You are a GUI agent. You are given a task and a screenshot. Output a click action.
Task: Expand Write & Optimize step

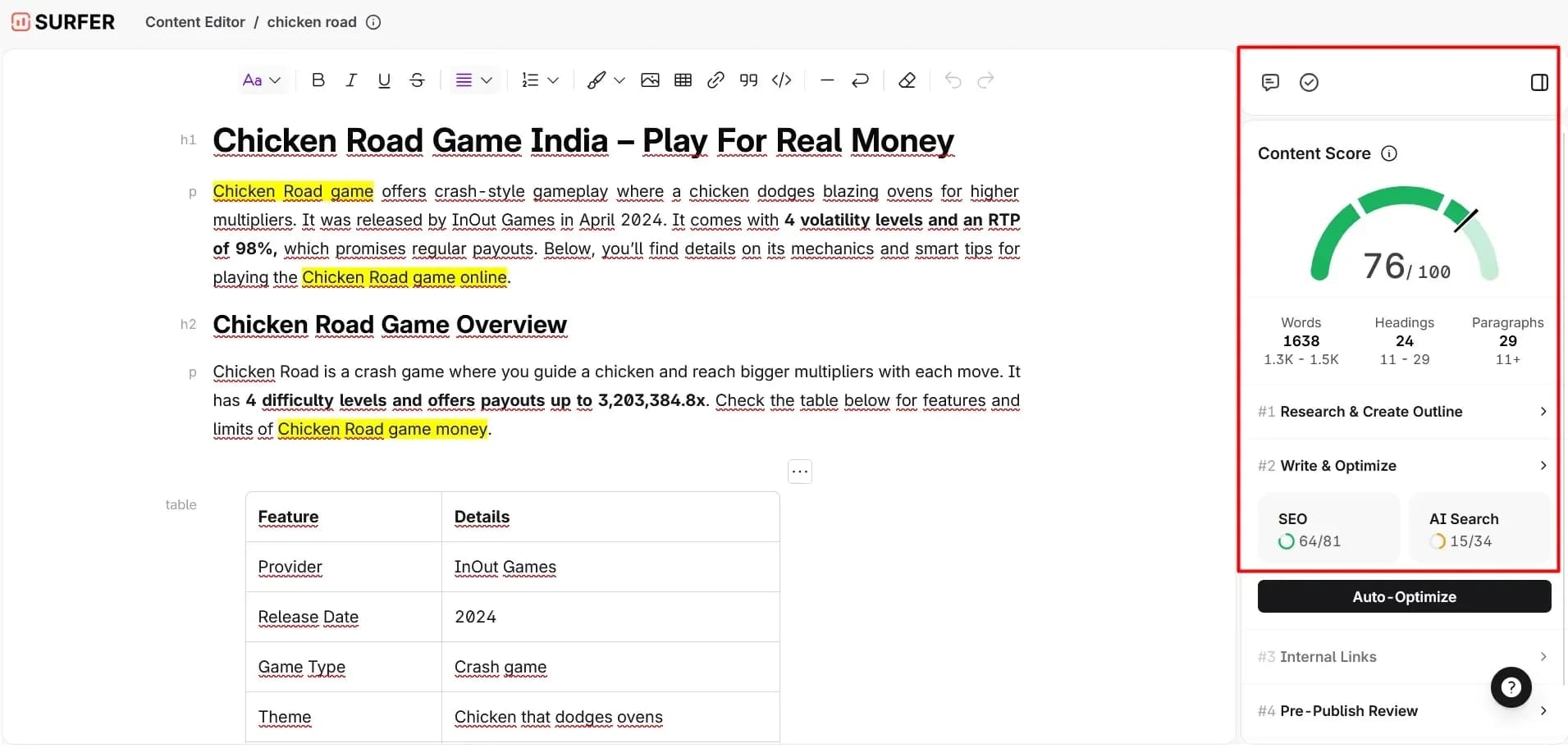(x=1402, y=466)
